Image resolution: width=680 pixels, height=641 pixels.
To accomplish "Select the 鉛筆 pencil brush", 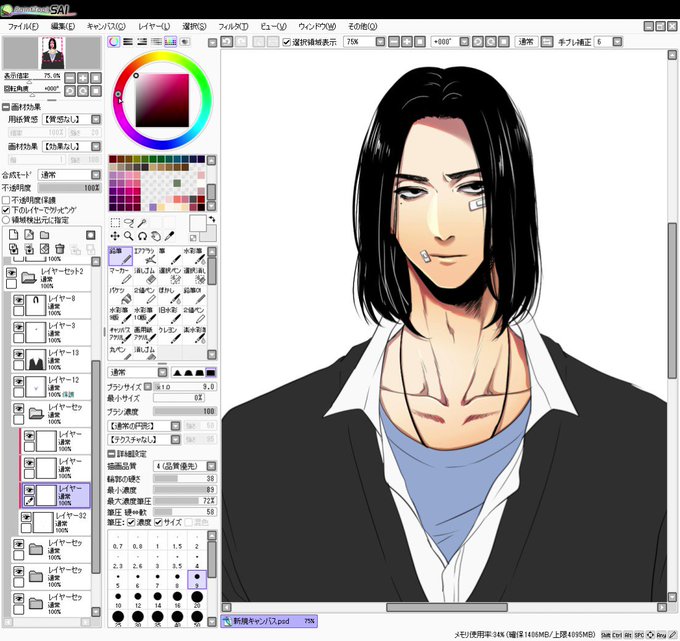I will 120,256.
